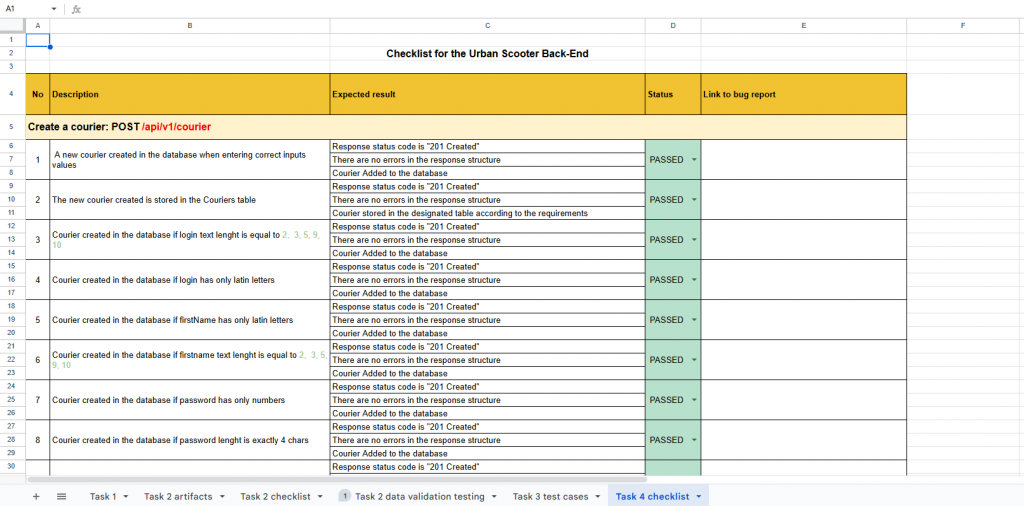The width and height of the screenshot is (1024, 506).
Task: Open PASSED status dropdown for test case 7
Action: tap(694, 400)
